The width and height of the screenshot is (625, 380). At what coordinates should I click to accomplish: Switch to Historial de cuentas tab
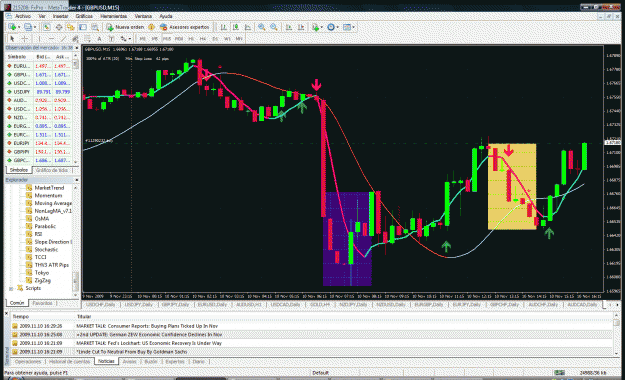coord(69,362)
